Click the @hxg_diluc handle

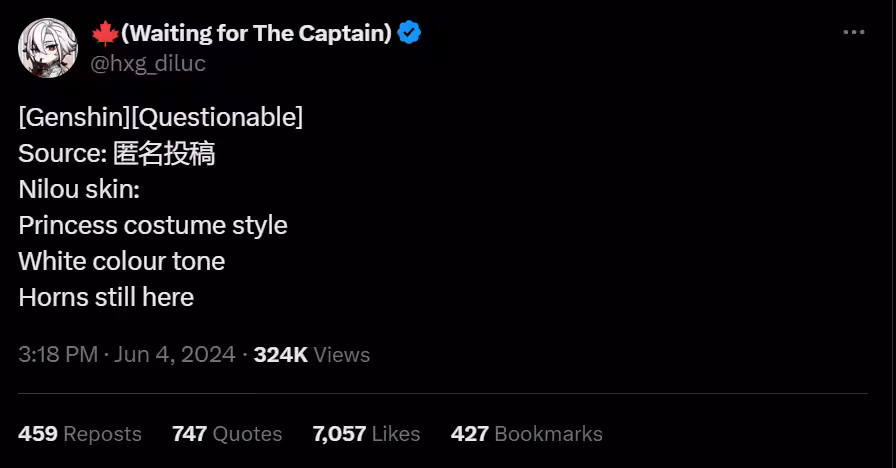tap(150, 63)
